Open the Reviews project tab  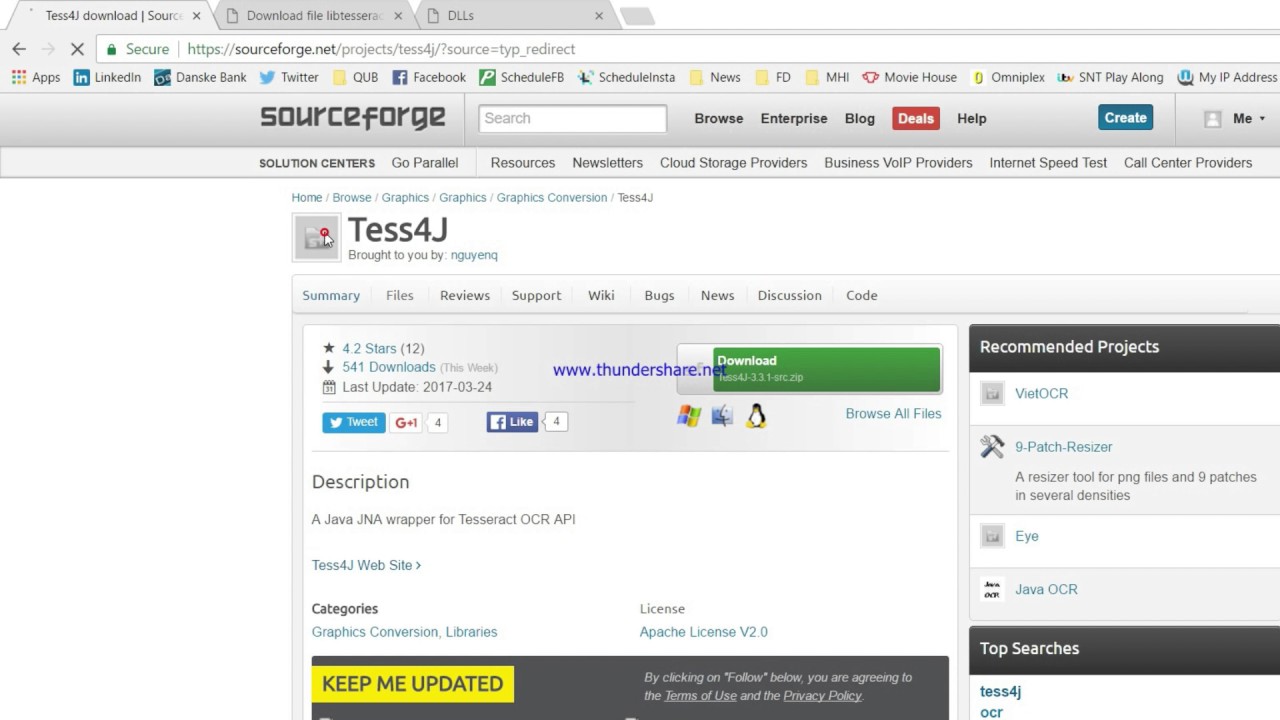pyautogui.click(x=465, y=295)
